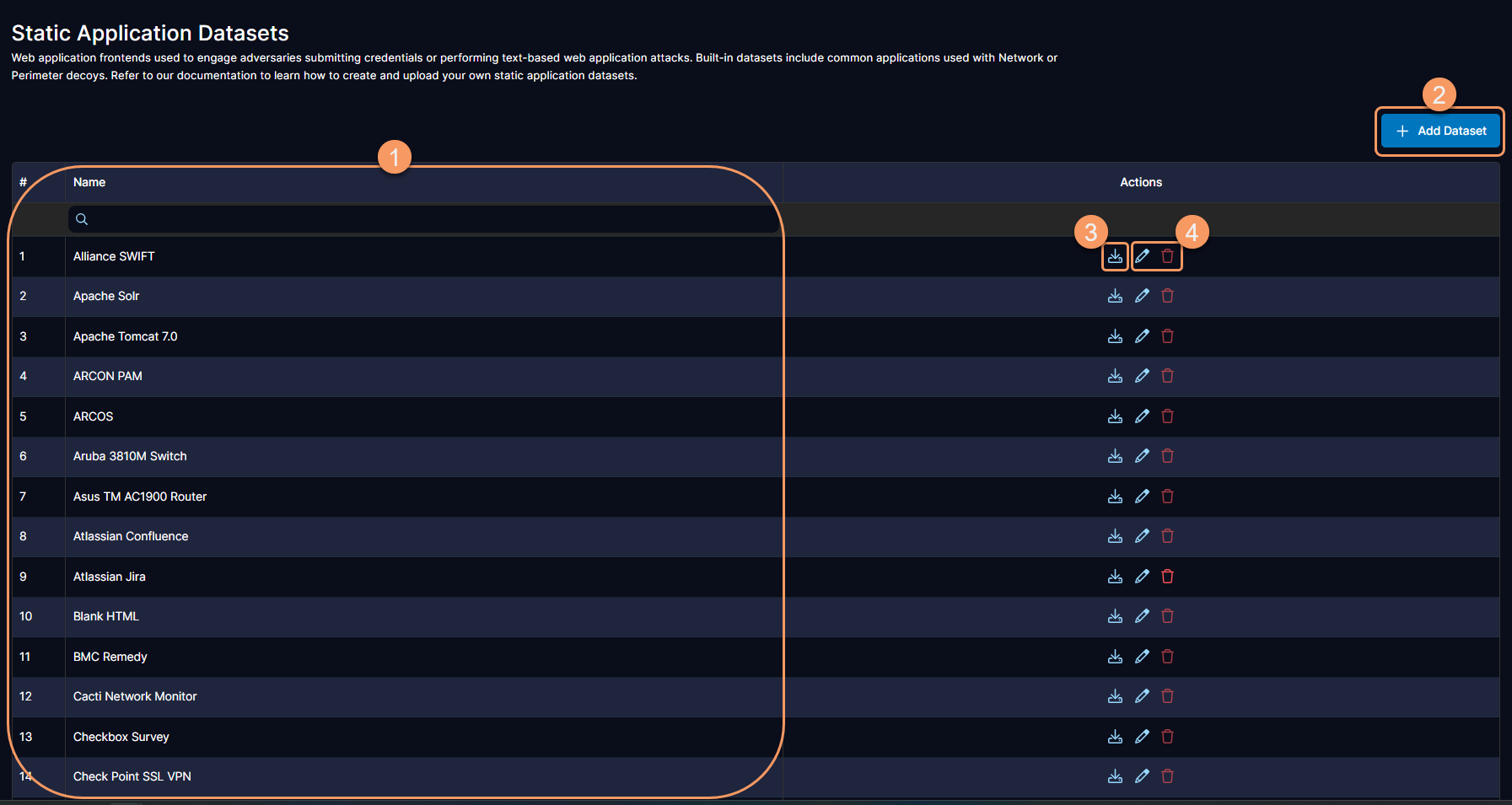Download the Blank HTML dataset

point(1115,616)
